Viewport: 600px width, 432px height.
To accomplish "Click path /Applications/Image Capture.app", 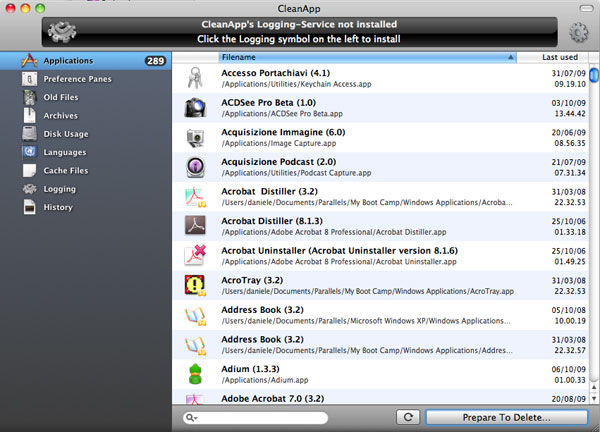I will click(279, 143).
